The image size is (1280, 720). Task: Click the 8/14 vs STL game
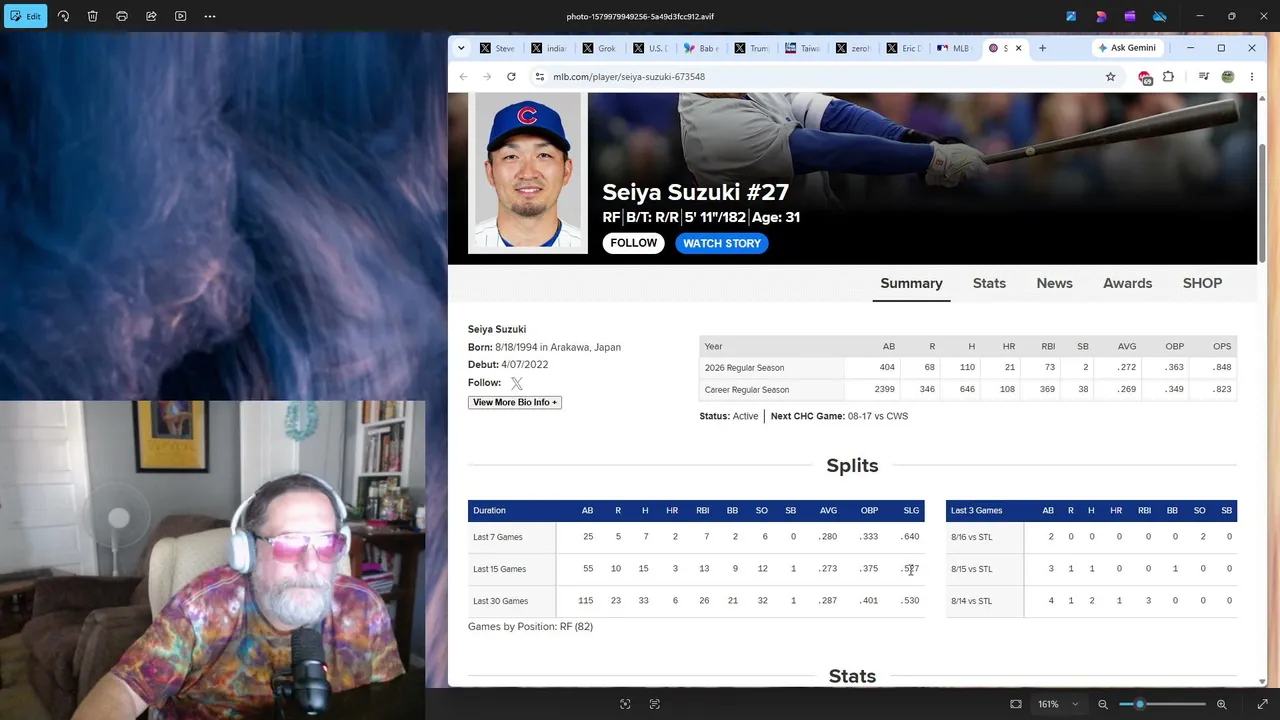[x=971, y=601]
